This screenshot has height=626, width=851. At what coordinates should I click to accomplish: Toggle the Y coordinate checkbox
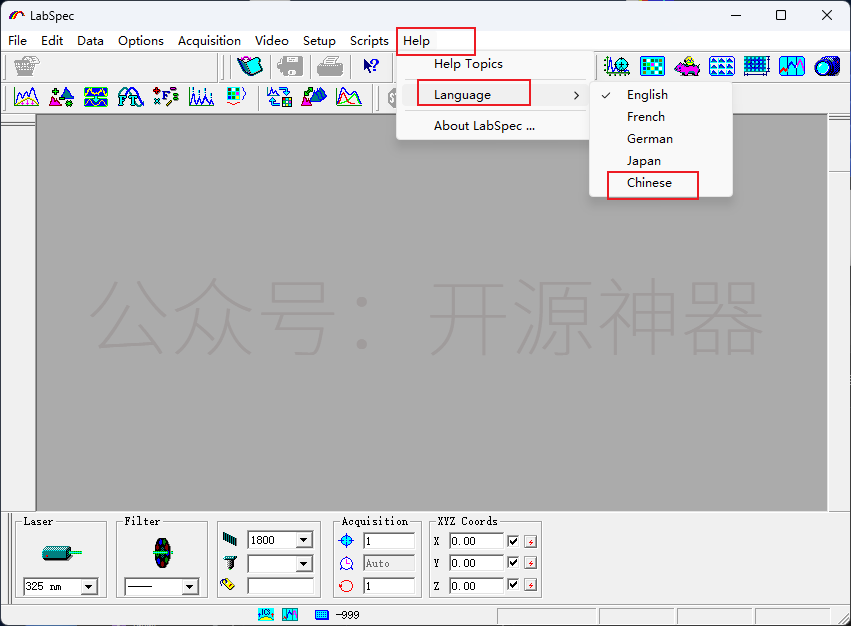coord(513,562)
